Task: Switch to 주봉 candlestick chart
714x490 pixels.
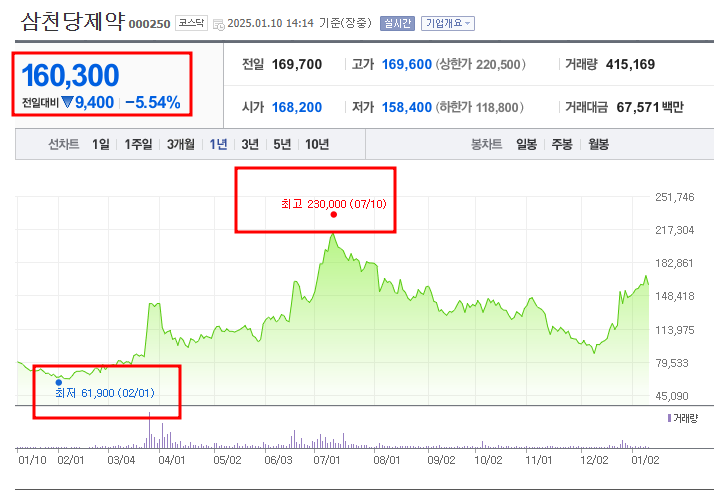Action: [562, 144]
